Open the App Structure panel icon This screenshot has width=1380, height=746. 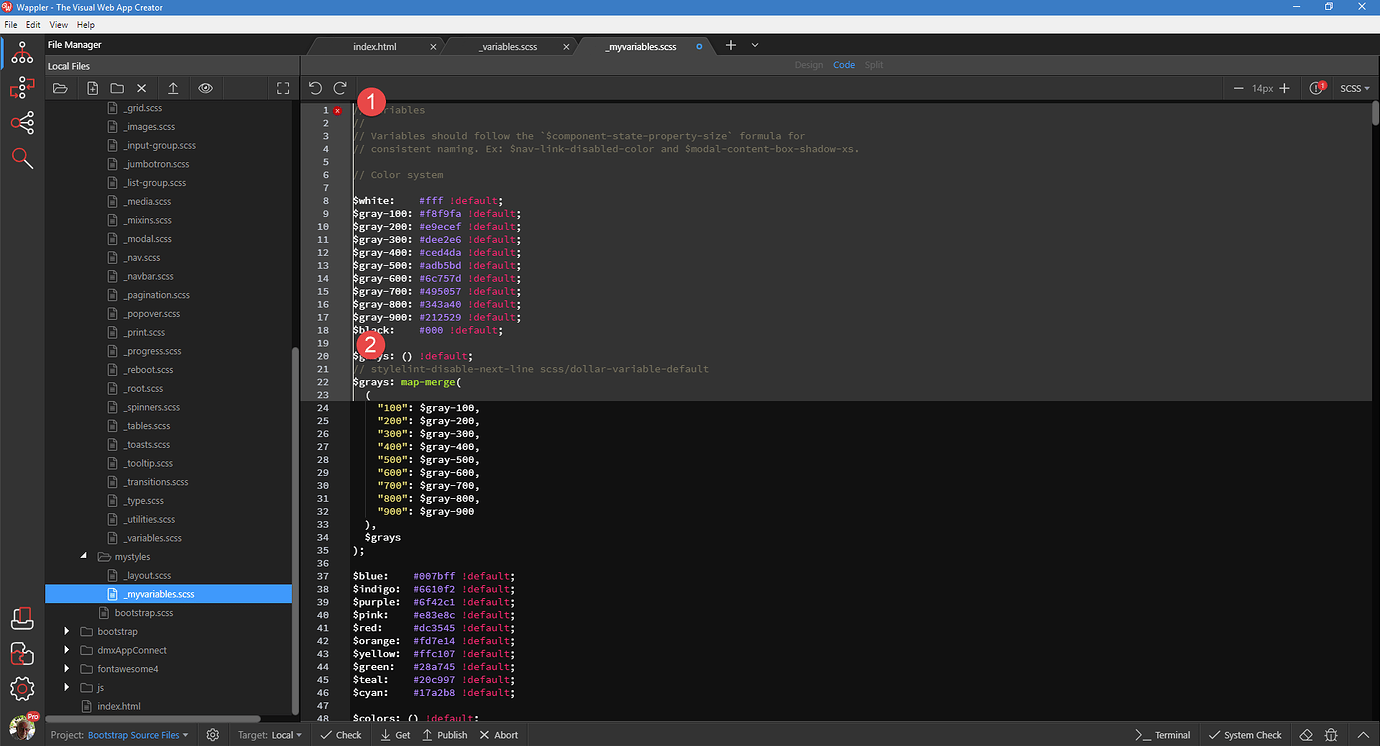[x=22, y=53]
